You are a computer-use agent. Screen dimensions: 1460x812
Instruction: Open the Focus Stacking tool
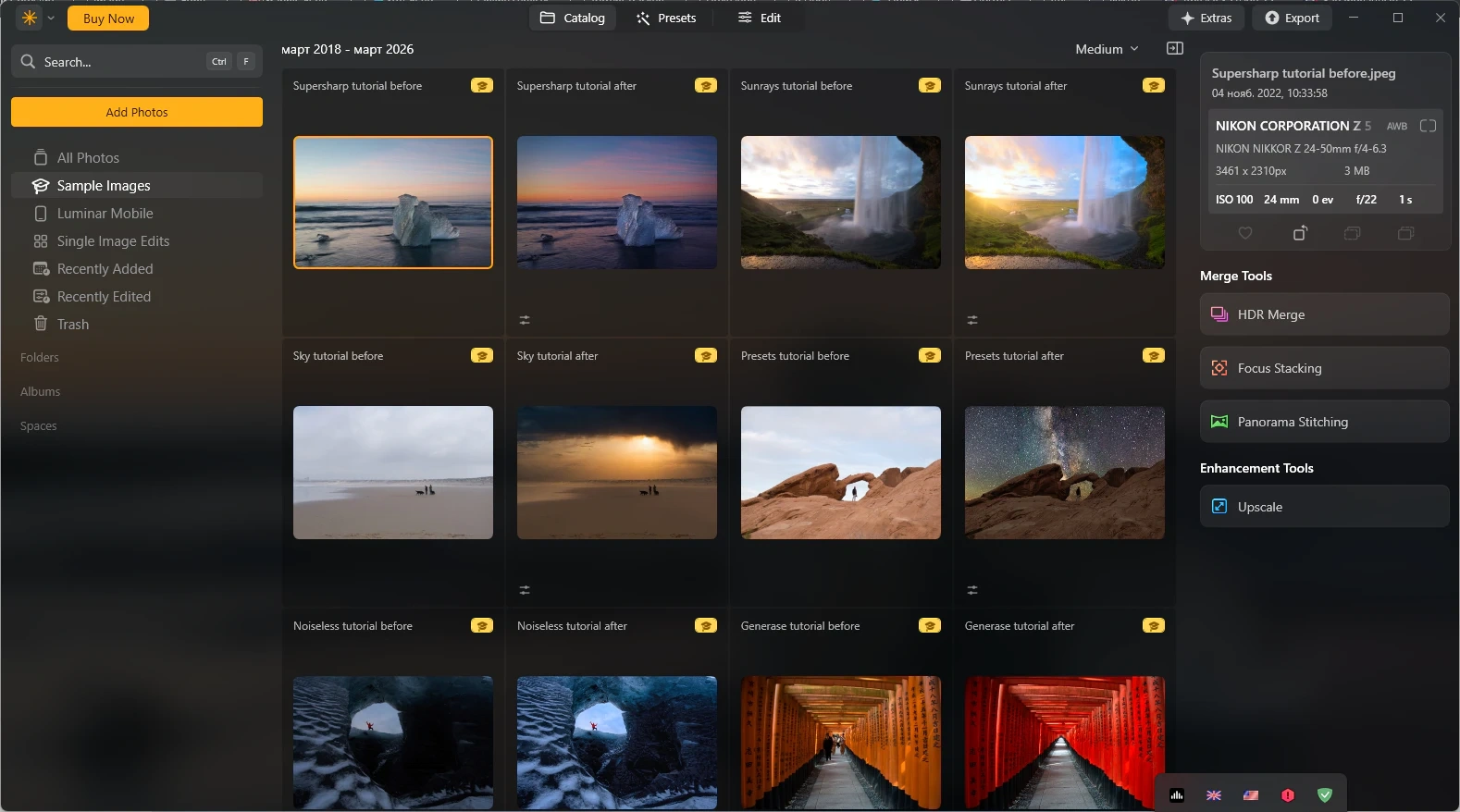pyautogui.click(x=1325, y=368)
